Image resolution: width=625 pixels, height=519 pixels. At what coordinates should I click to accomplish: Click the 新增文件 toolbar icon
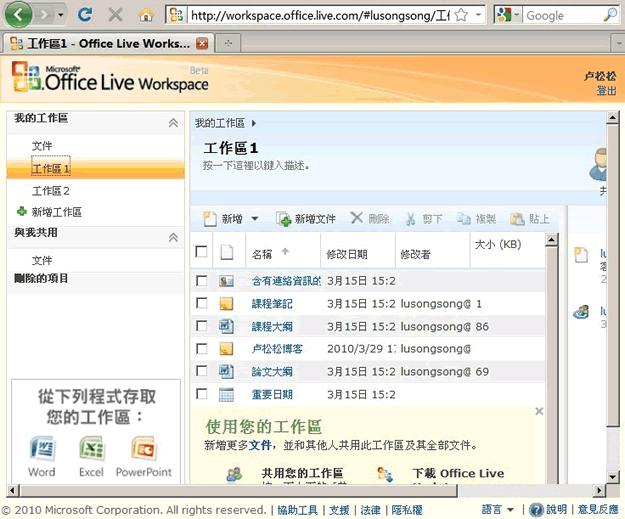pos(284,219)
